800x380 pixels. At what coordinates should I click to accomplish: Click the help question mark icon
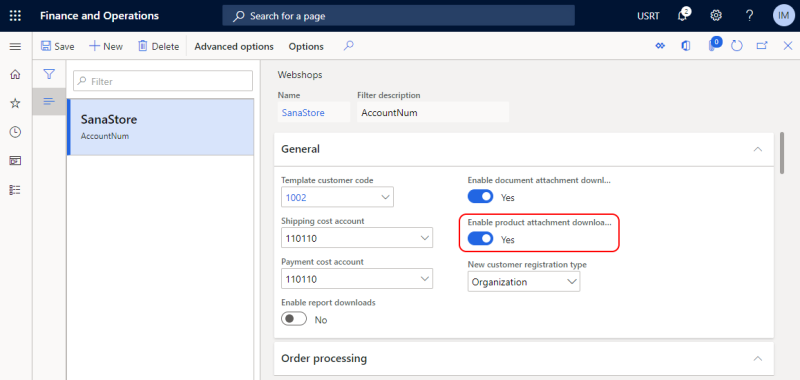(749, 16)
